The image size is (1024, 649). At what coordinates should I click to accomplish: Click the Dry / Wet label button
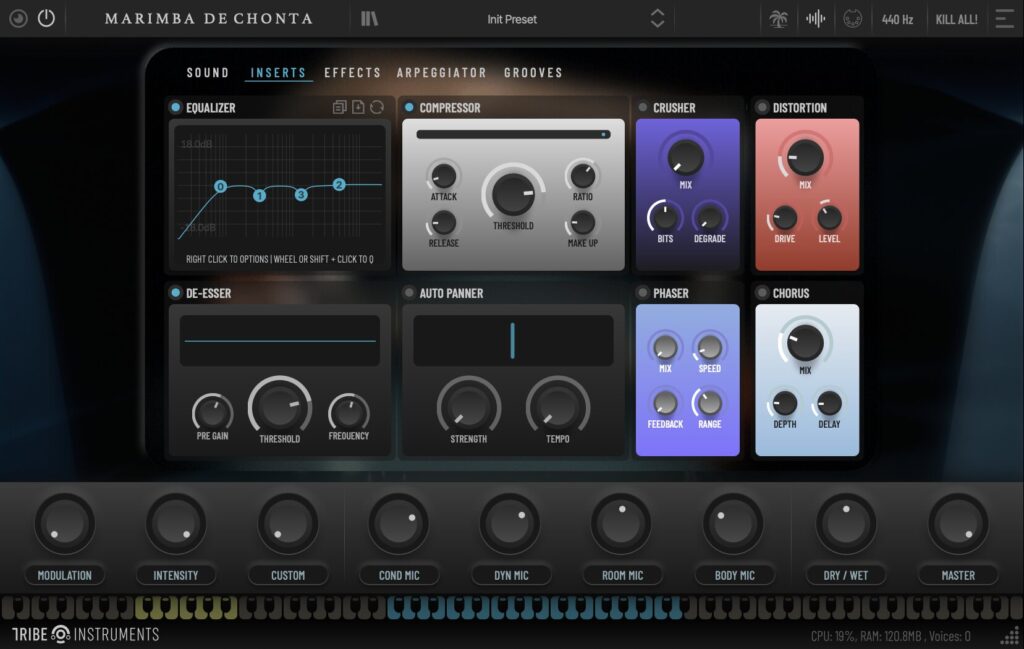[846, 575]
